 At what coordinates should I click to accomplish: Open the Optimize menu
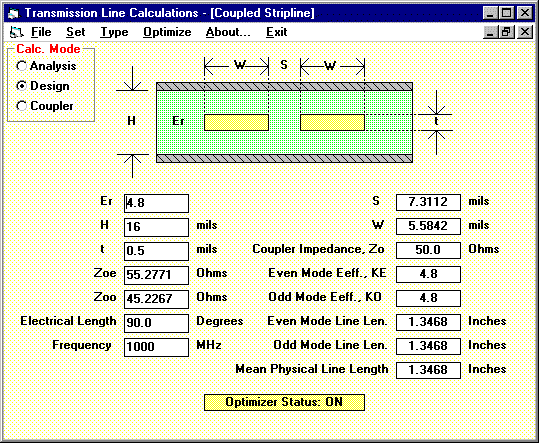coord(167,32)
